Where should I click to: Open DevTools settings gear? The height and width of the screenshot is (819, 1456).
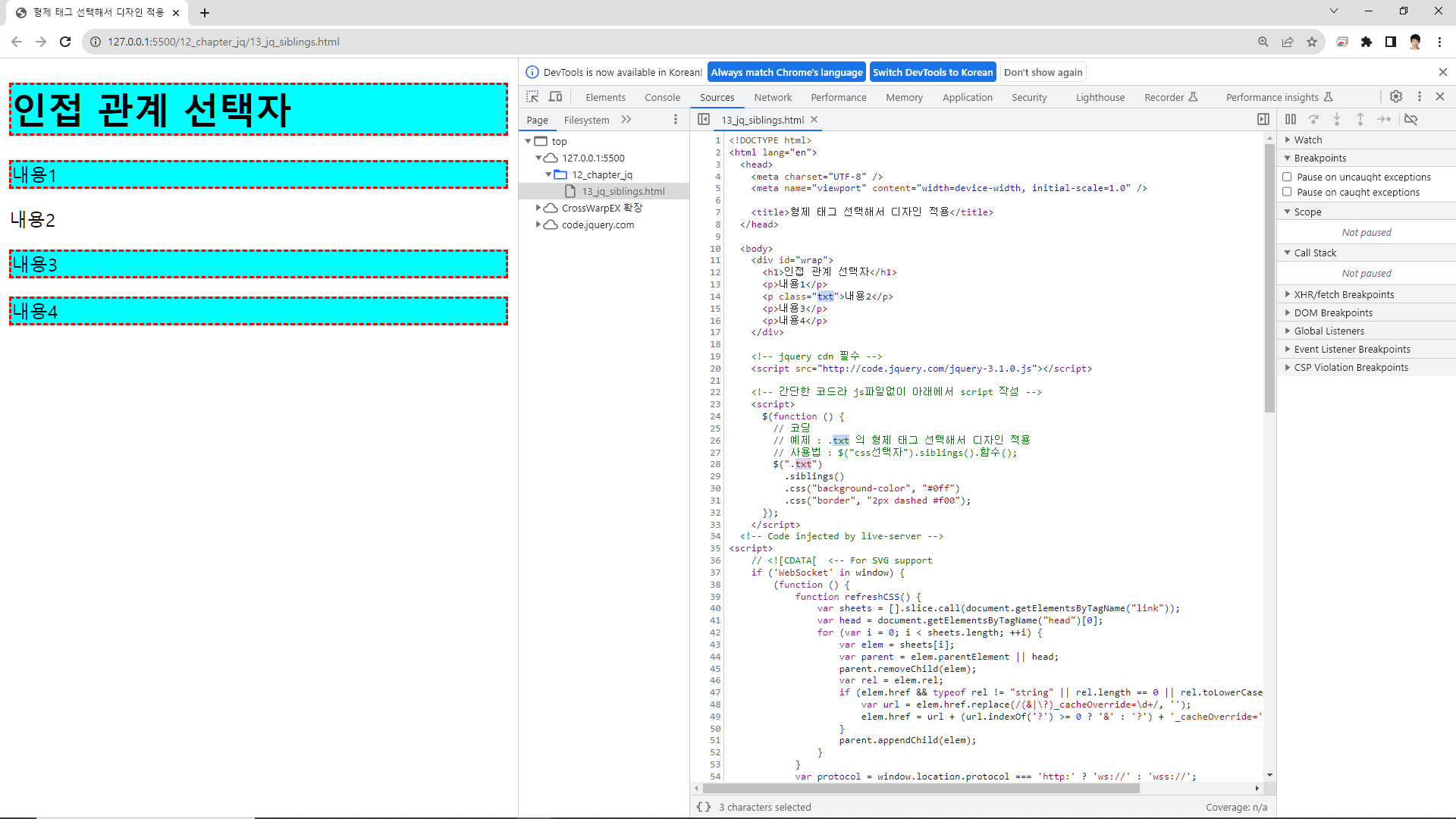pos(1396,96)
